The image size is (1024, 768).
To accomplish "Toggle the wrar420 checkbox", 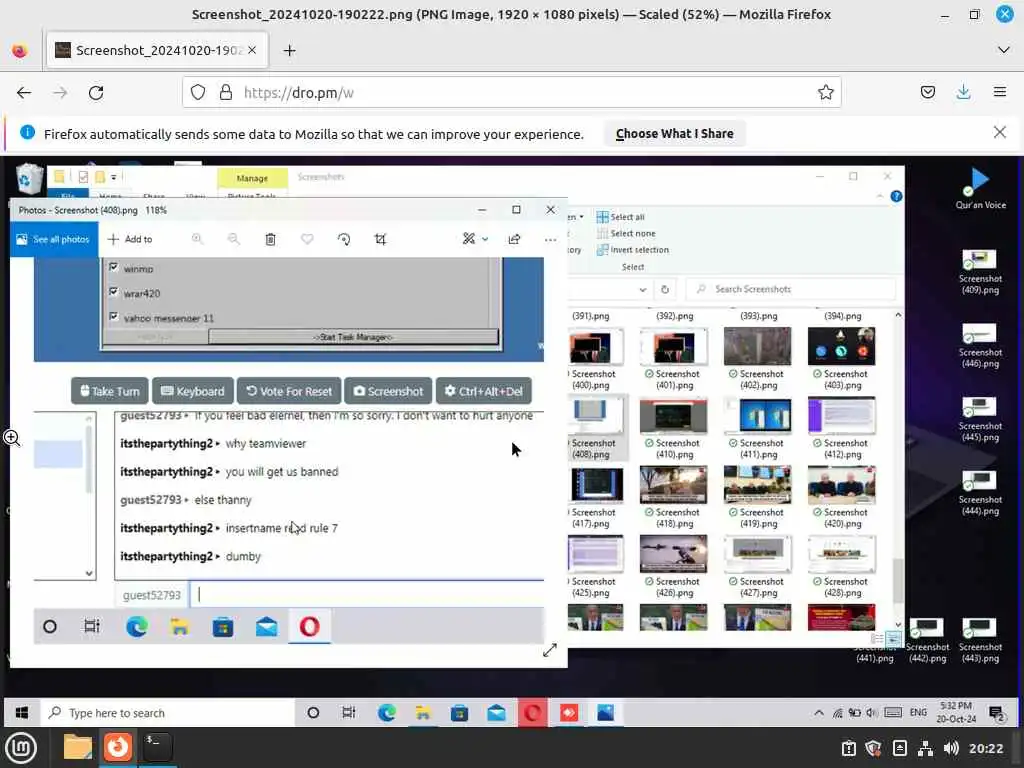I will [114, 291].
